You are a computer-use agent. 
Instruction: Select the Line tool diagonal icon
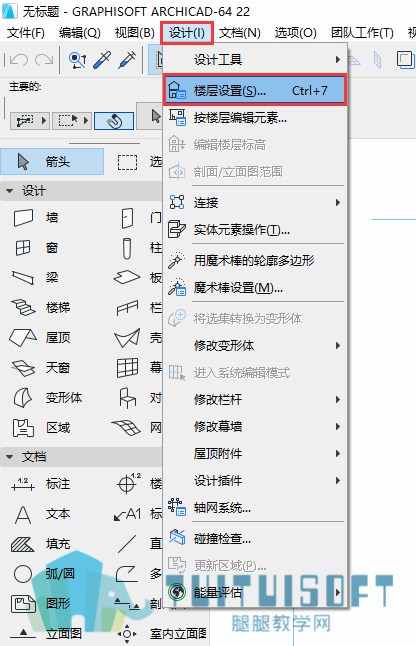(127, 544)
